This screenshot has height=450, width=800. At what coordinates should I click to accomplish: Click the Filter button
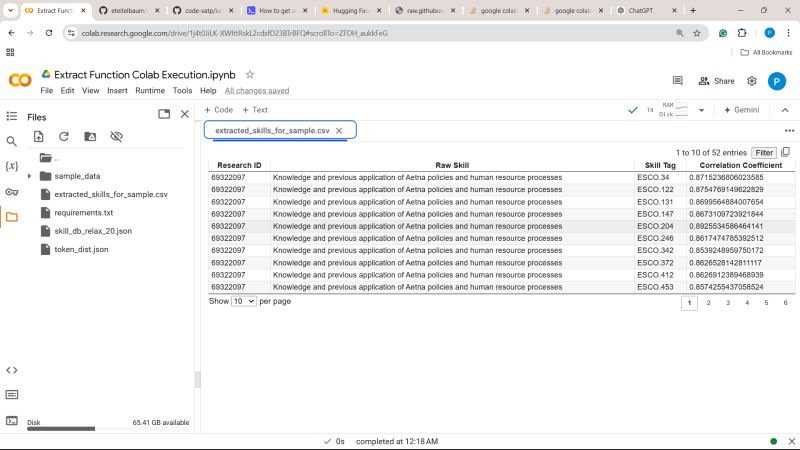(x=764, y=153)
